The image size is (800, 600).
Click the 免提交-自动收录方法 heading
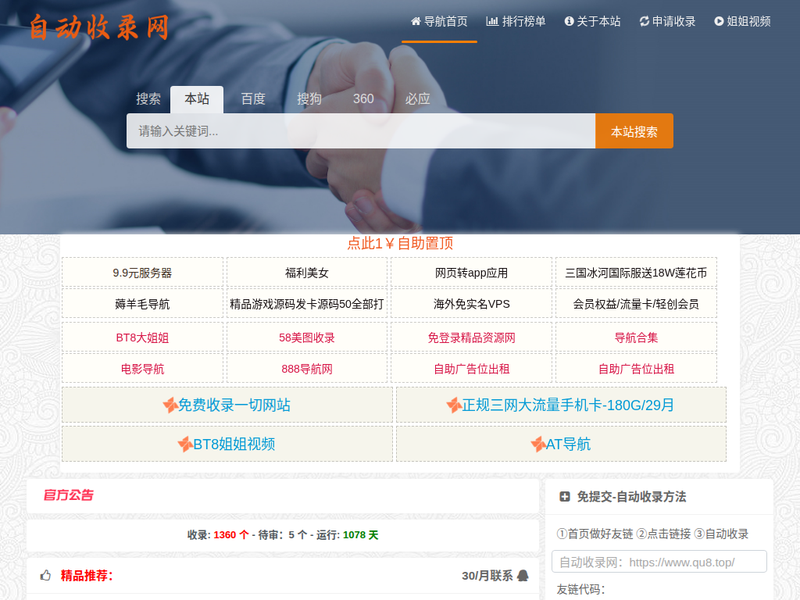[x=631, y=496]
